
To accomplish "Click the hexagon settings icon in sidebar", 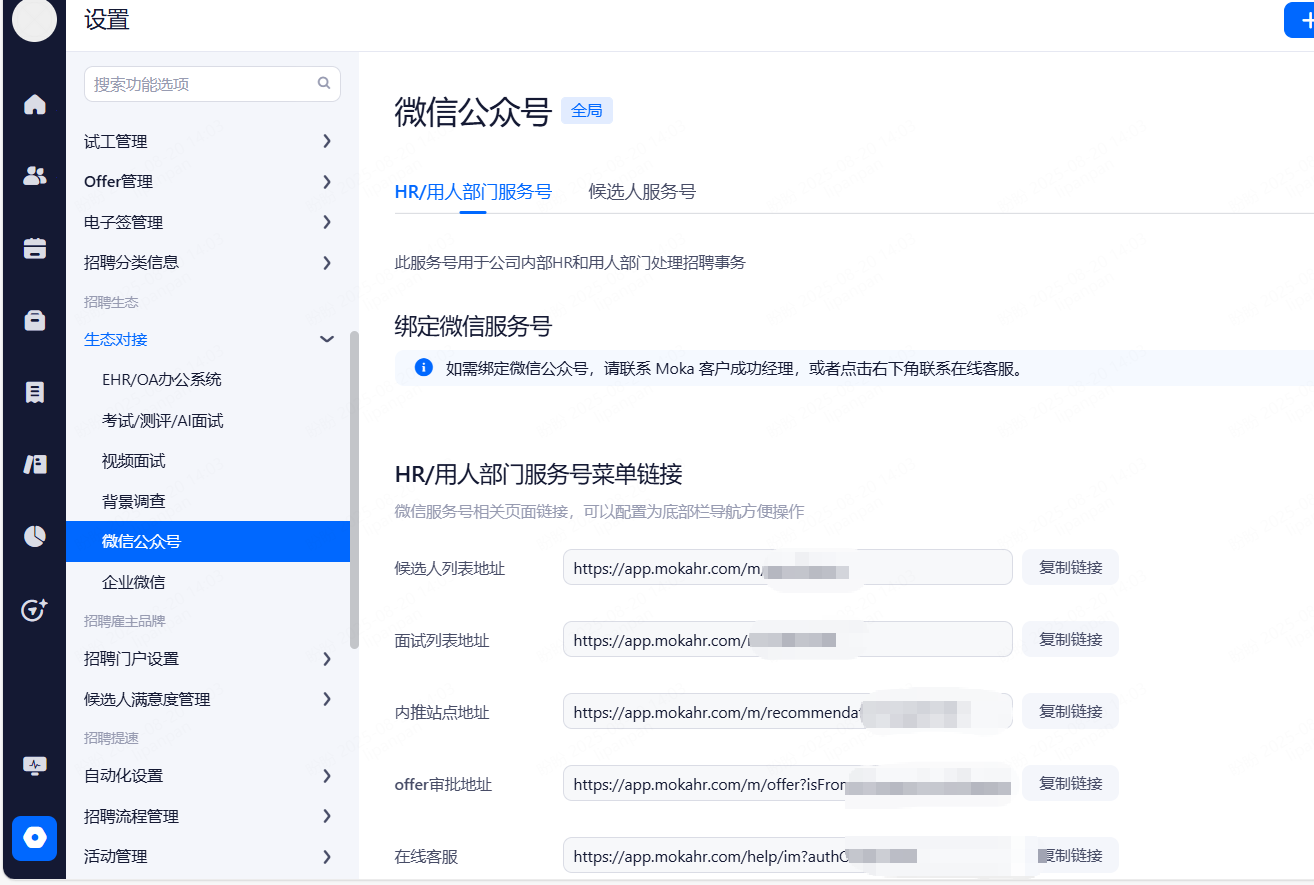I will tap(35, 837).
